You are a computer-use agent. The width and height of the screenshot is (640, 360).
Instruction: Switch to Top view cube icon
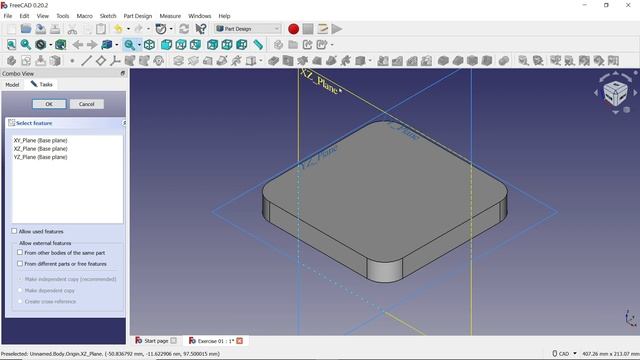coord(181,44)
